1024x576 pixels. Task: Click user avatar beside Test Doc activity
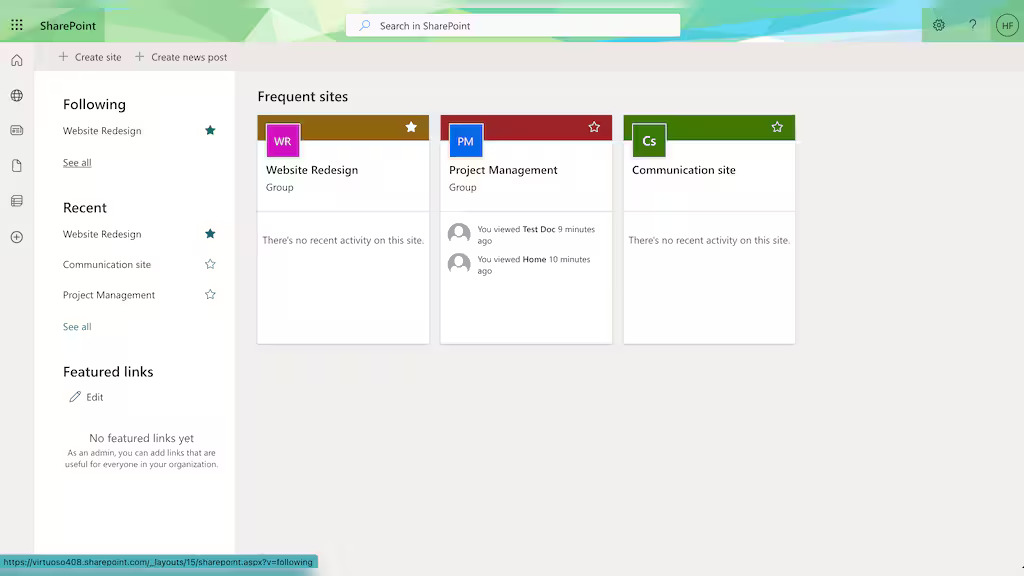459,234
